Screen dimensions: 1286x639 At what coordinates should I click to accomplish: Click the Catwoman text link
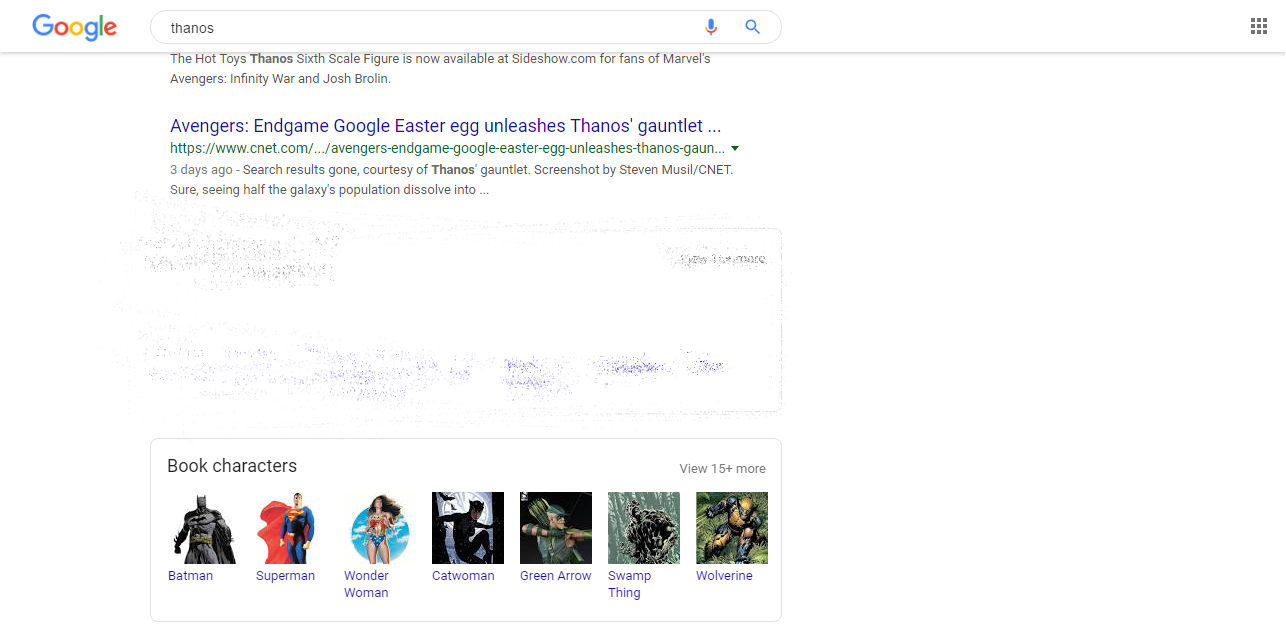(463, 576)
